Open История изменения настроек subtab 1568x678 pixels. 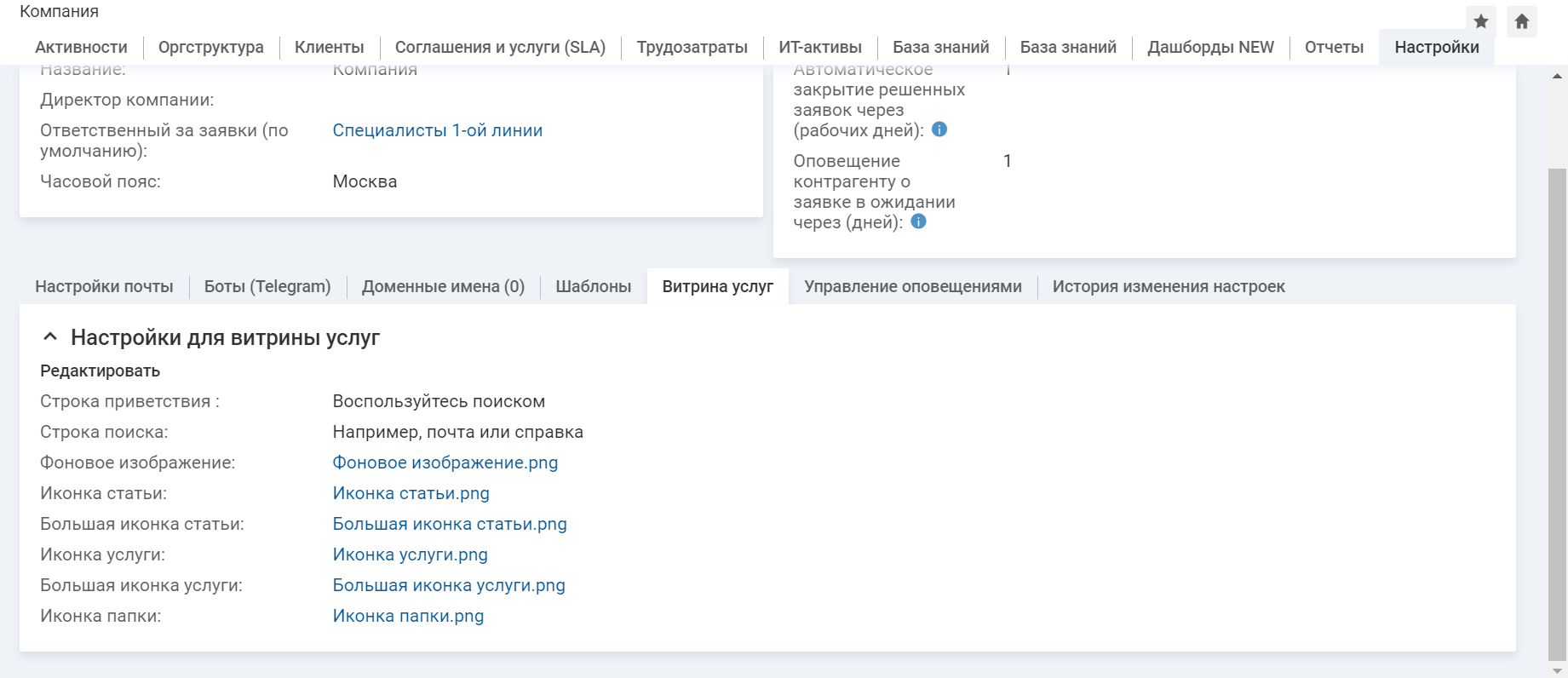coord(1169,287)
